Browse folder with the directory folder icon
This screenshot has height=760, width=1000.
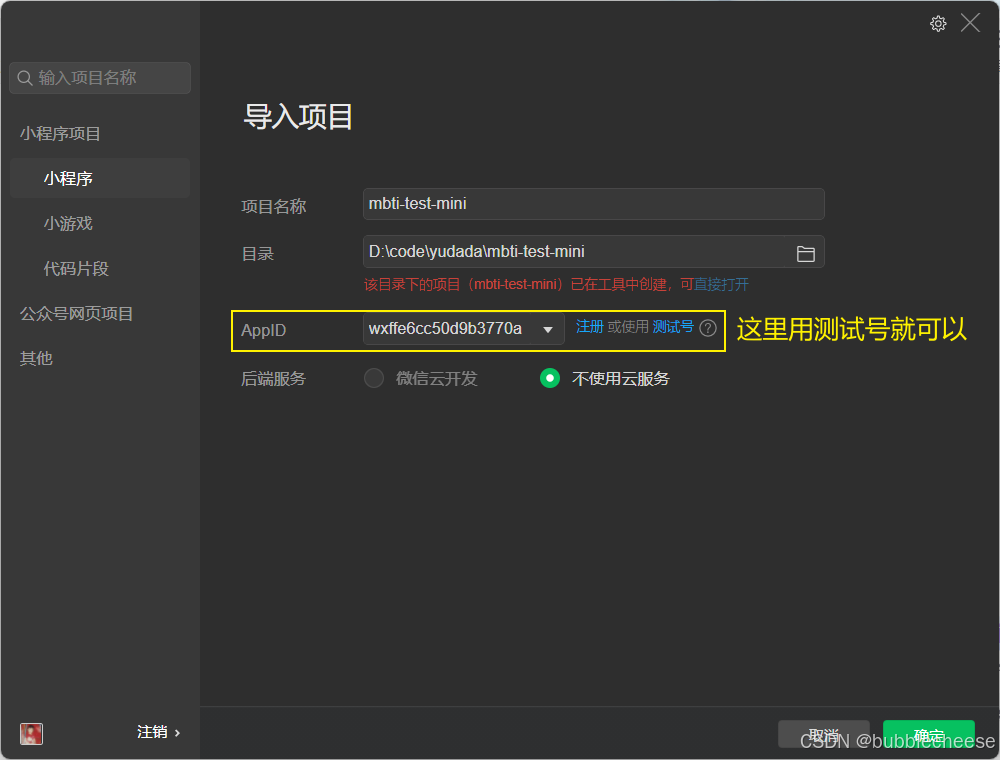(805, 254)
